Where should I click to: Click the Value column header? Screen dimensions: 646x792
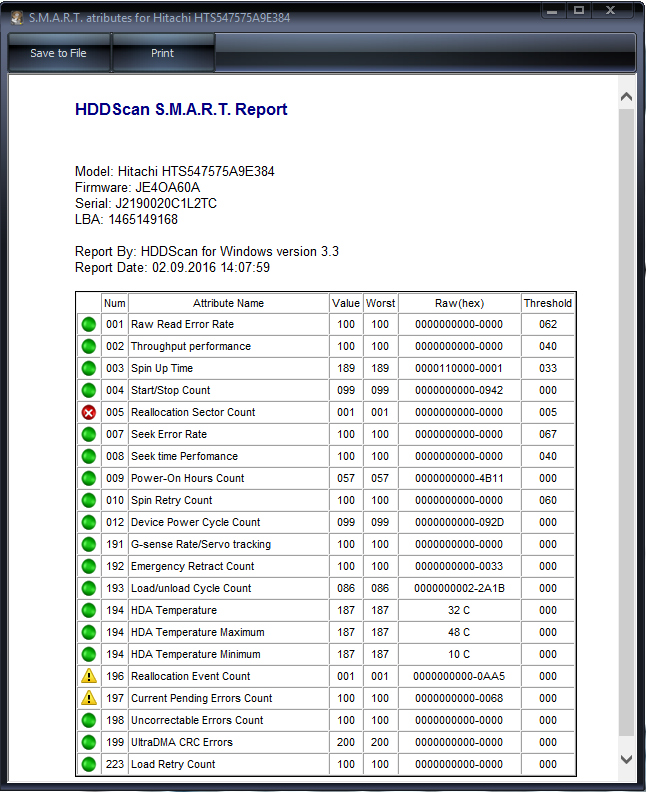click(x=346, y=303)
